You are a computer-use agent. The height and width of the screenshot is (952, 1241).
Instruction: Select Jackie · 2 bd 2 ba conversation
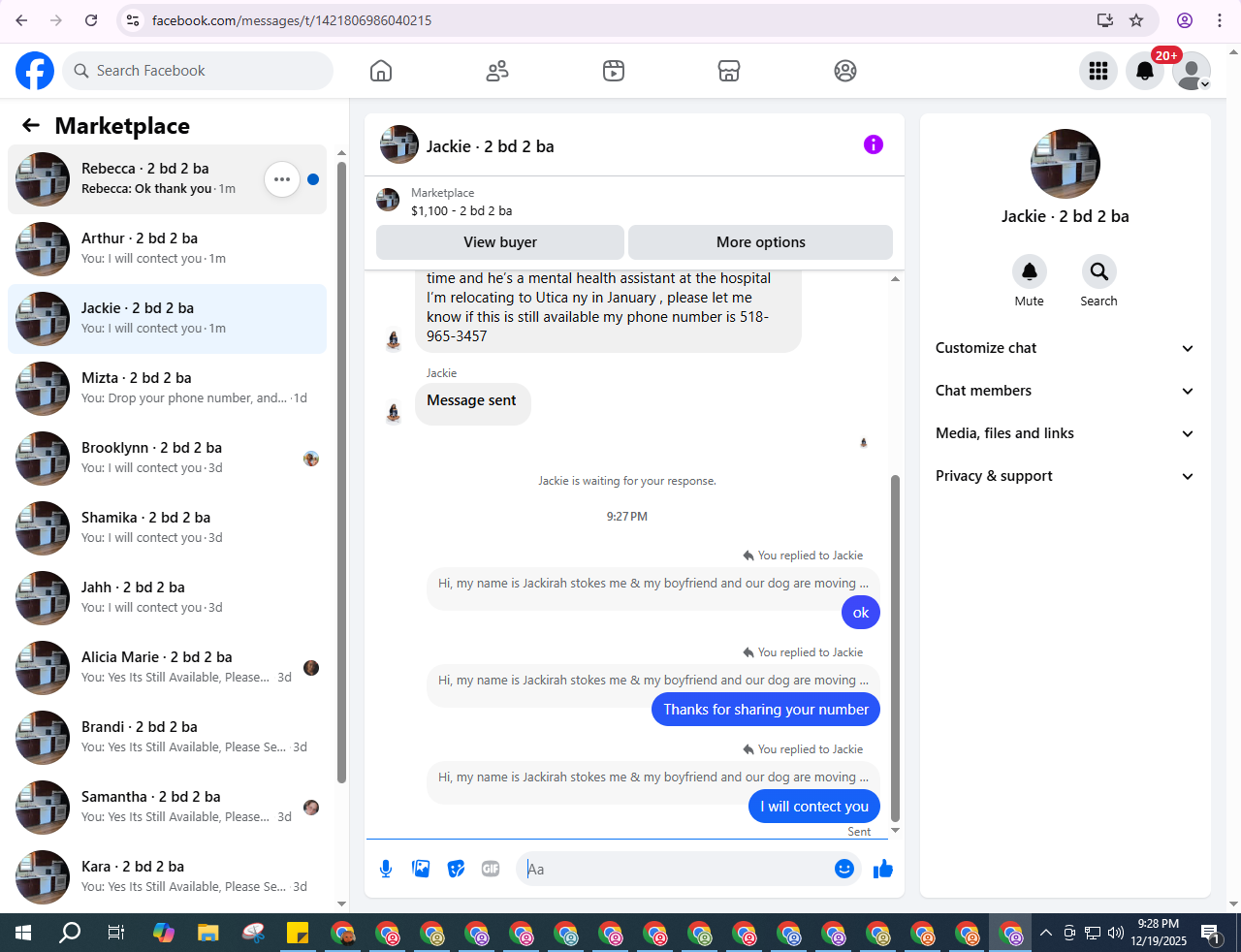pos(167,319)
